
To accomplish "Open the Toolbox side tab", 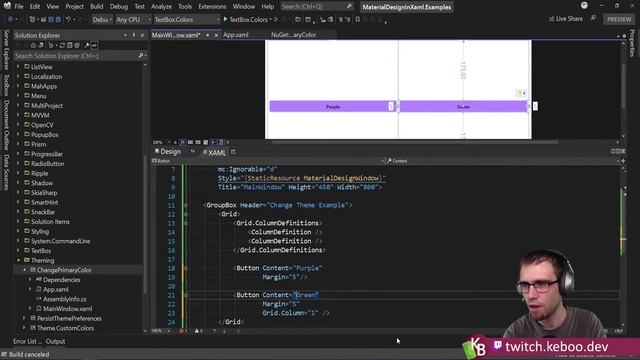I will 6,84.
